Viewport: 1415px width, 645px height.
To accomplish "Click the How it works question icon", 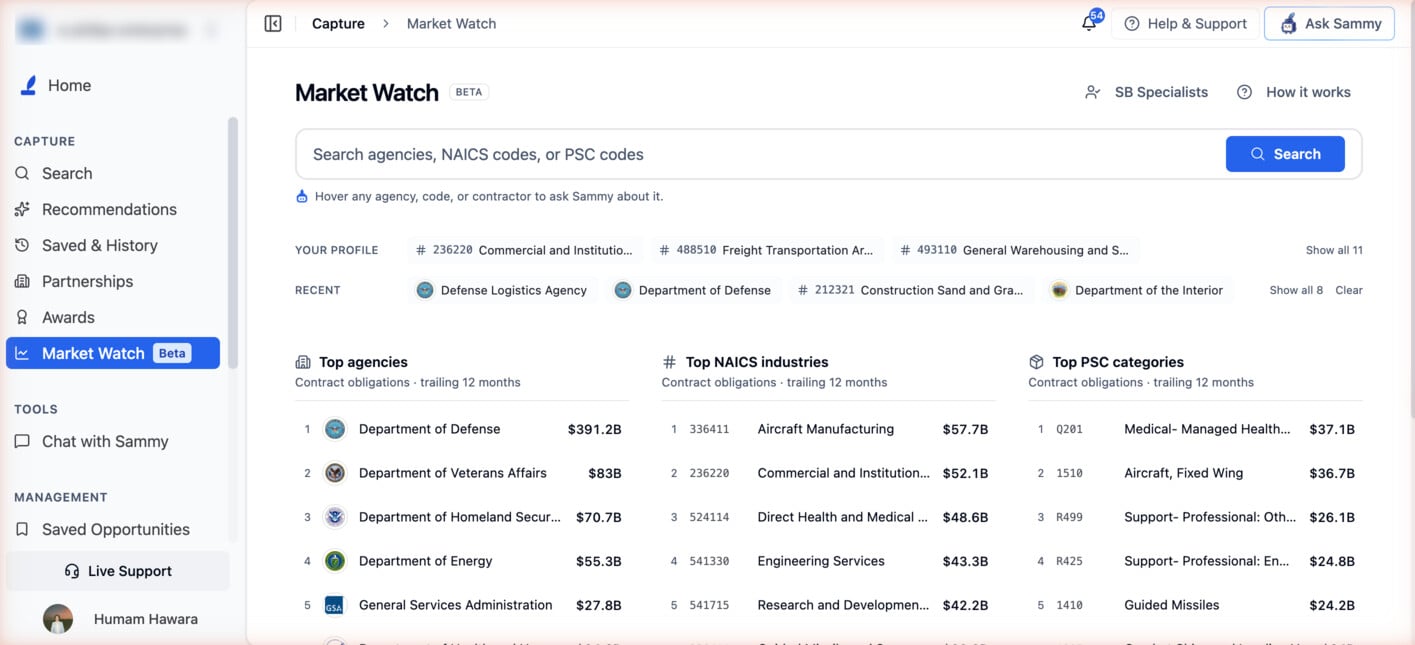I will coord(1244,92).
